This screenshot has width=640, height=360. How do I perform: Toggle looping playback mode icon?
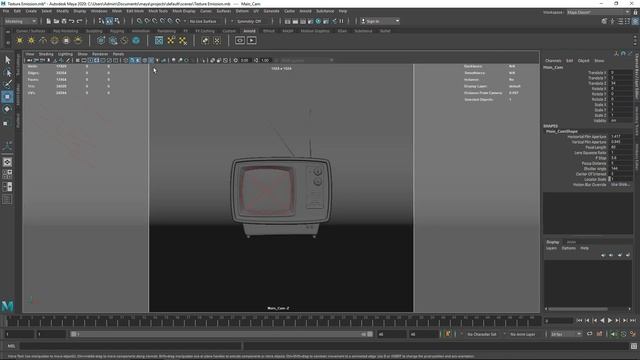(x=589, y=334)
